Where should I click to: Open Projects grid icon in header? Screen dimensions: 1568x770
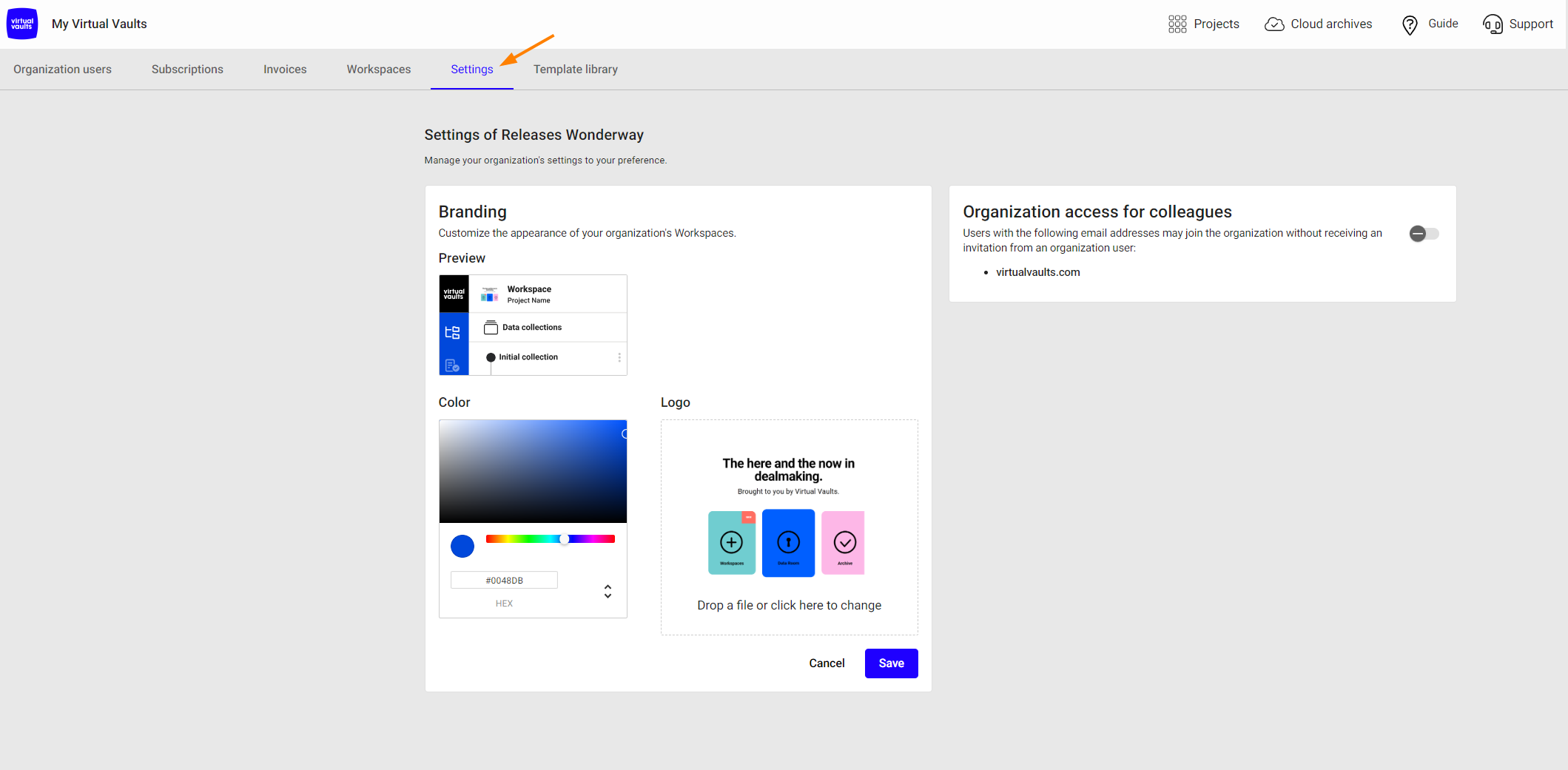pyautogui.click(x=1177, y=24)
